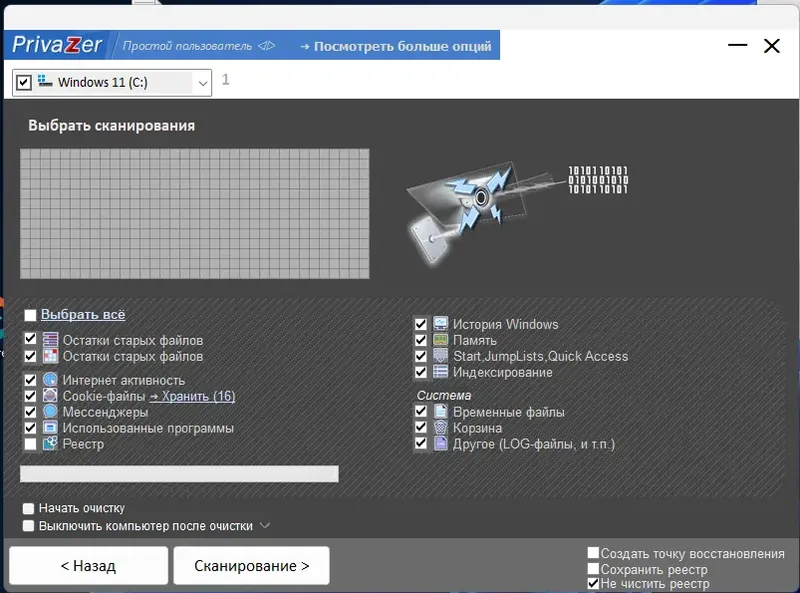Click the Интернет активность globe icon
Screen dimensions: 800x593
click(x=50, y=380)
